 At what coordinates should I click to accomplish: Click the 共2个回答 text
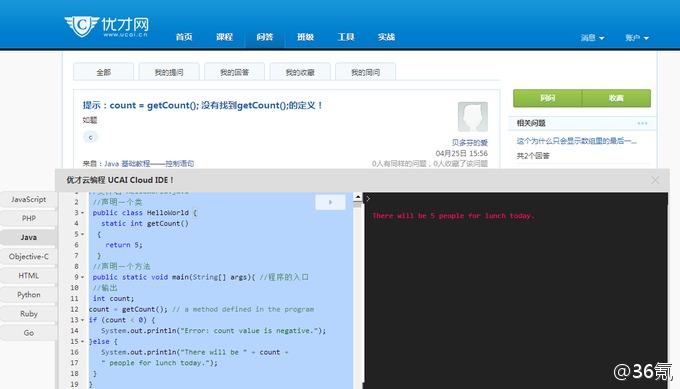point(533,156)
